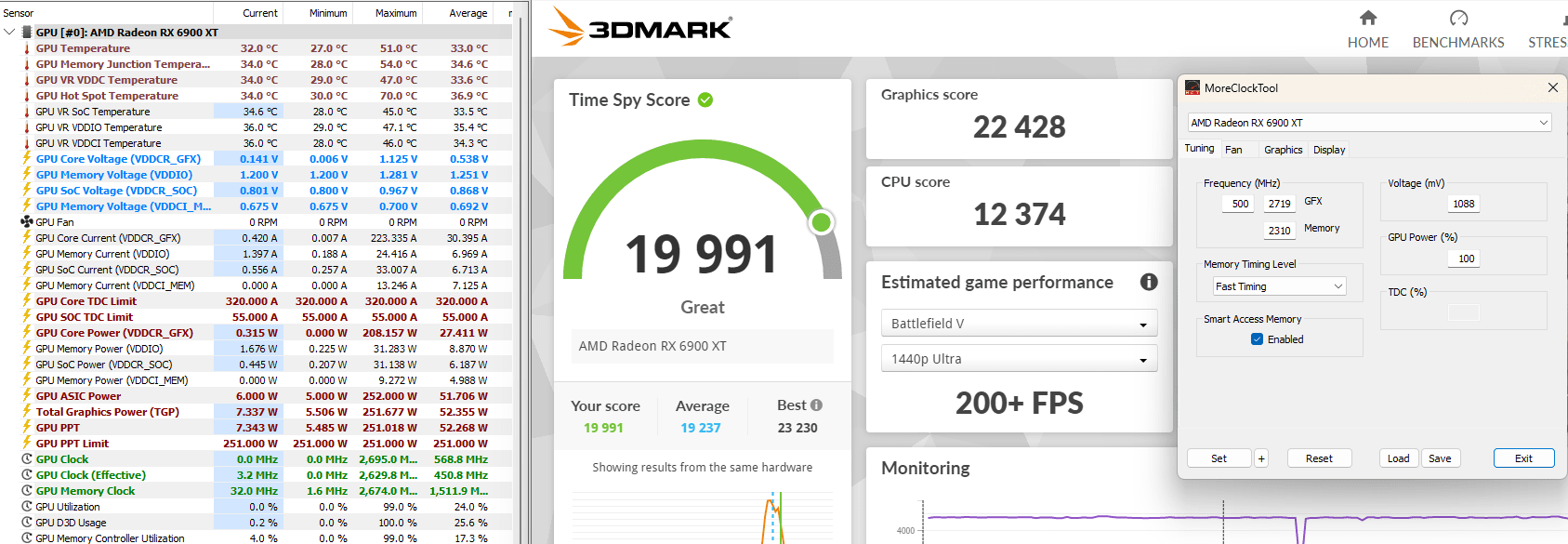Switch to the Tuning tab in MoreClockTool
Screen dimensions: 1568x544
(x=1199, y=149)
